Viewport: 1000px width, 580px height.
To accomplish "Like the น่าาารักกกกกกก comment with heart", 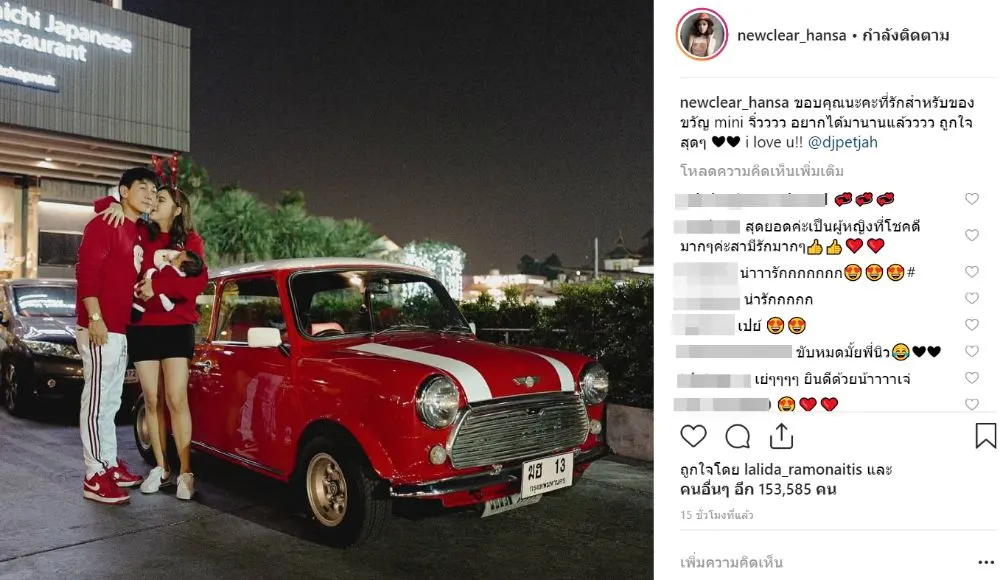I will click(971, 272).
